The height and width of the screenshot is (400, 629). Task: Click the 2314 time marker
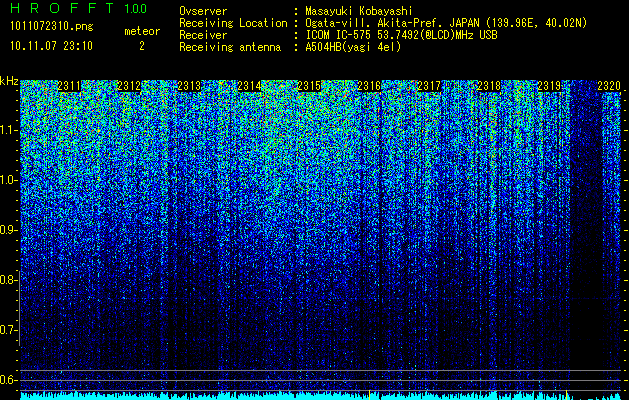click(x=249, y=86)
